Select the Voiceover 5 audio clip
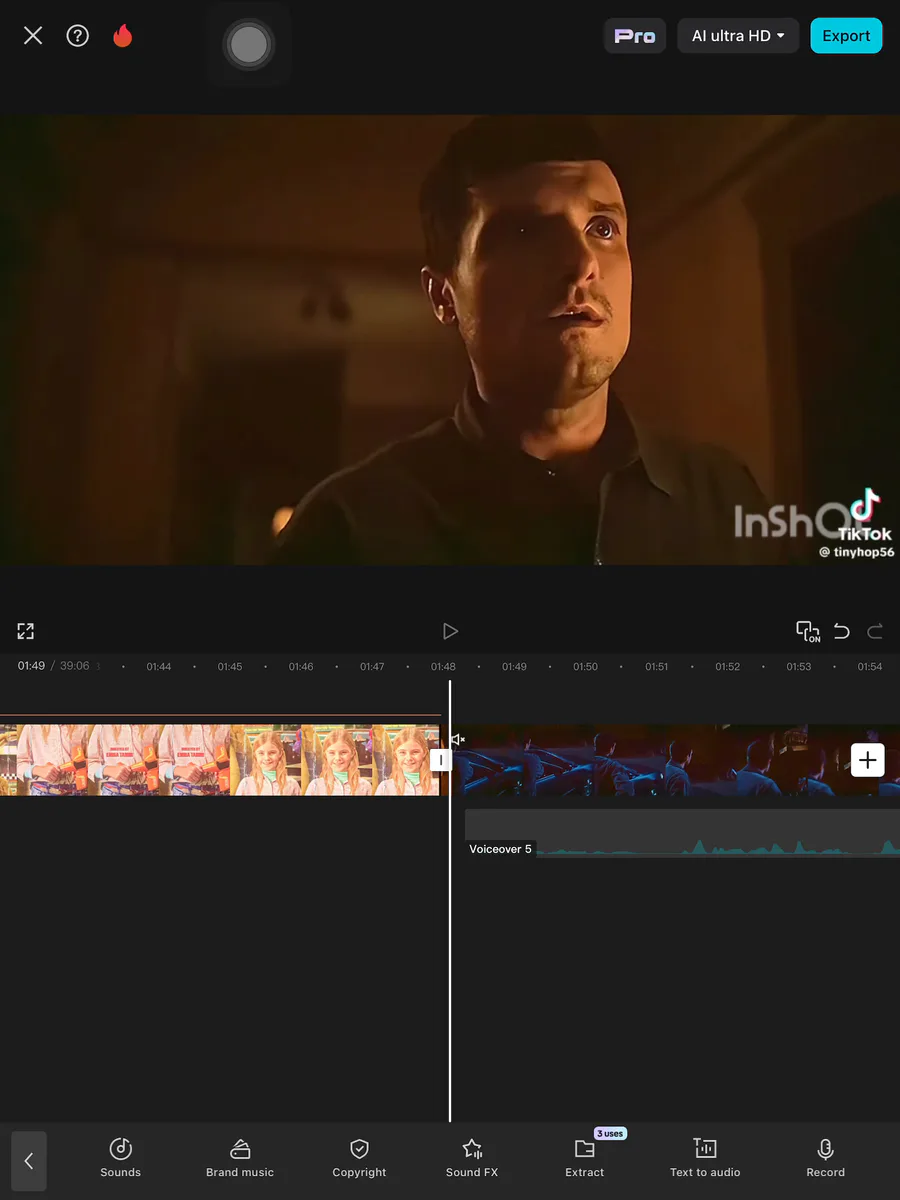Image resolution: width=900 pixels, height=1200 pixels. point(682,833)
